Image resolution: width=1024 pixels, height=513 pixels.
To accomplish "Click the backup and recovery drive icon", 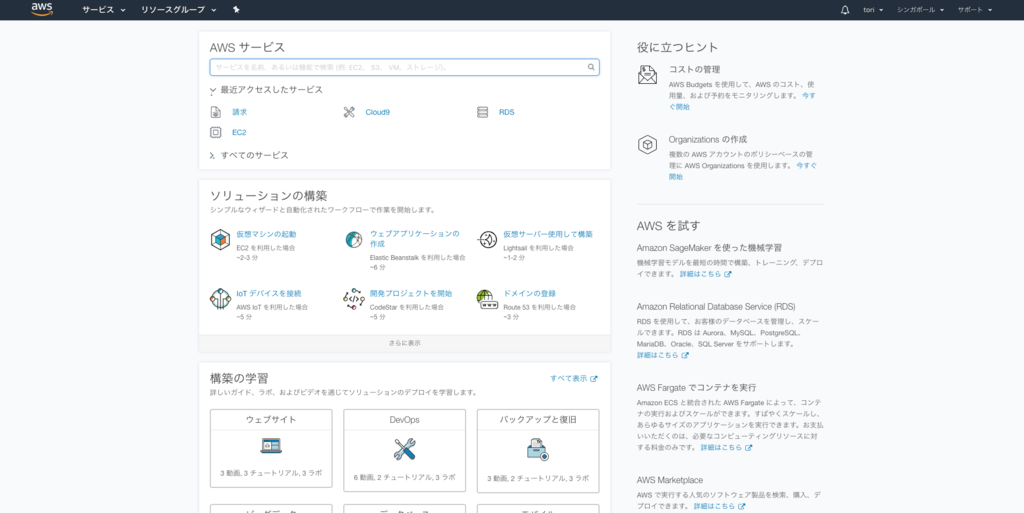I will [x=537, y=449].
